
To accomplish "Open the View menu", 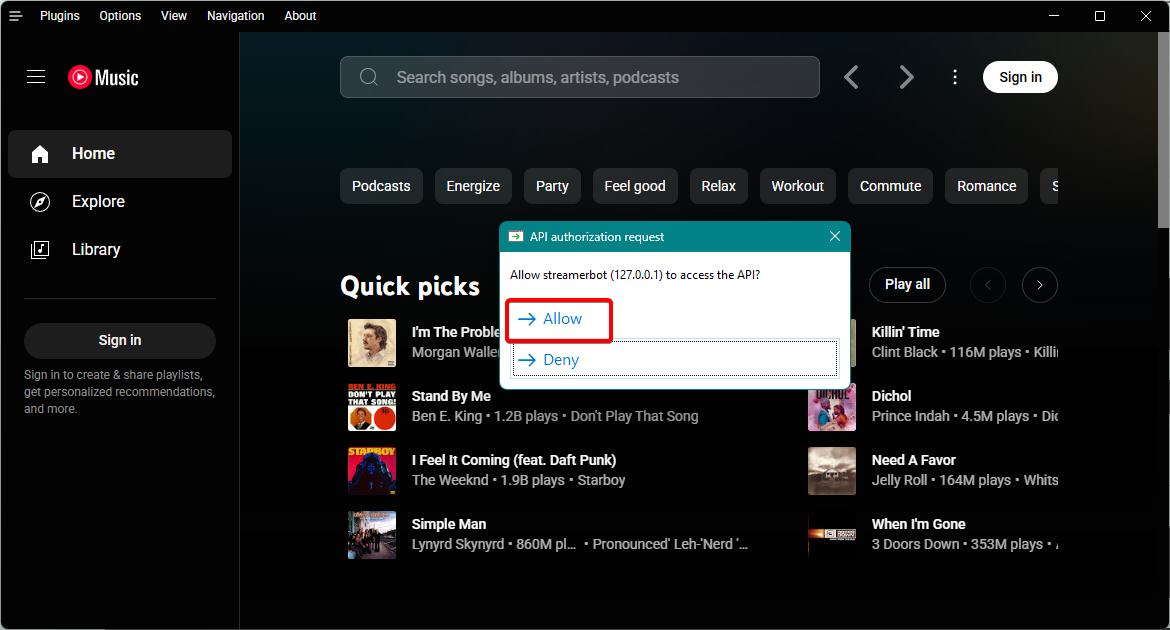I will [x=174, y=16].
